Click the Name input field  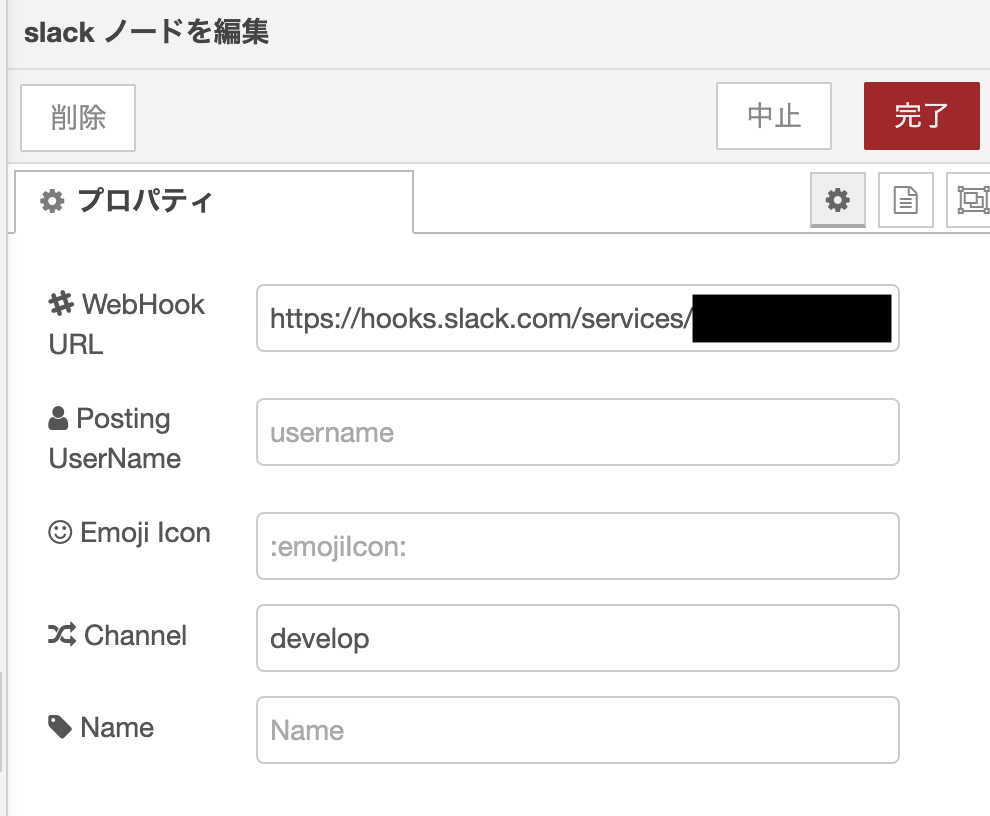tap(577, 730)
